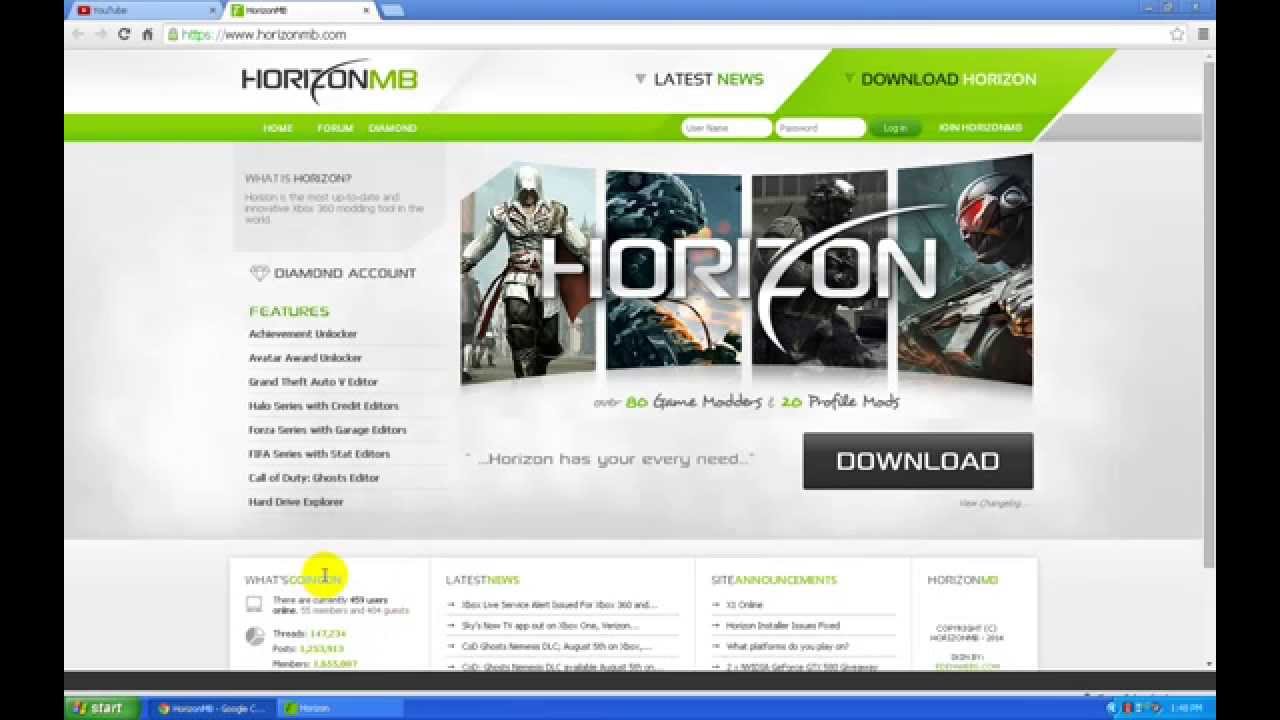Open the Avatar Award Unlocker feature

(305, 358)
